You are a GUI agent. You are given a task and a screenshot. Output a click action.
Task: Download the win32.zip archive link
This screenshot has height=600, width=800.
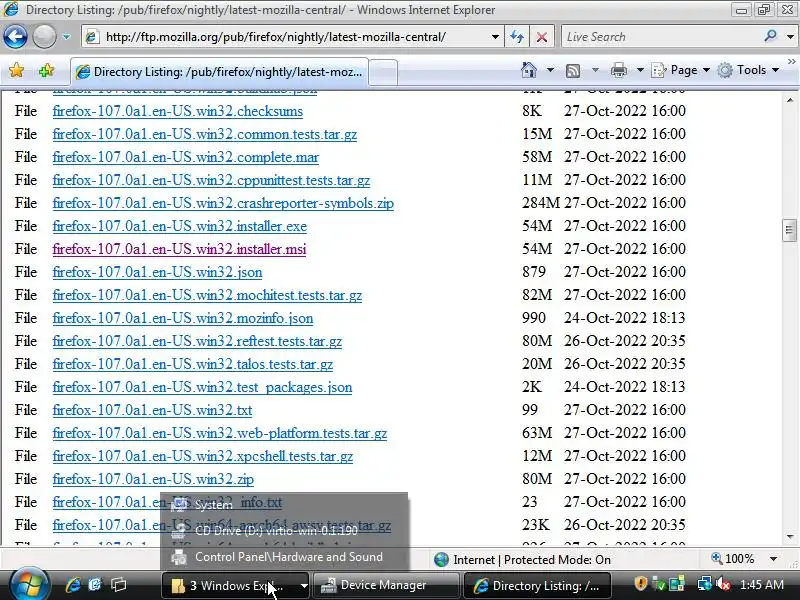coord(153,479)
